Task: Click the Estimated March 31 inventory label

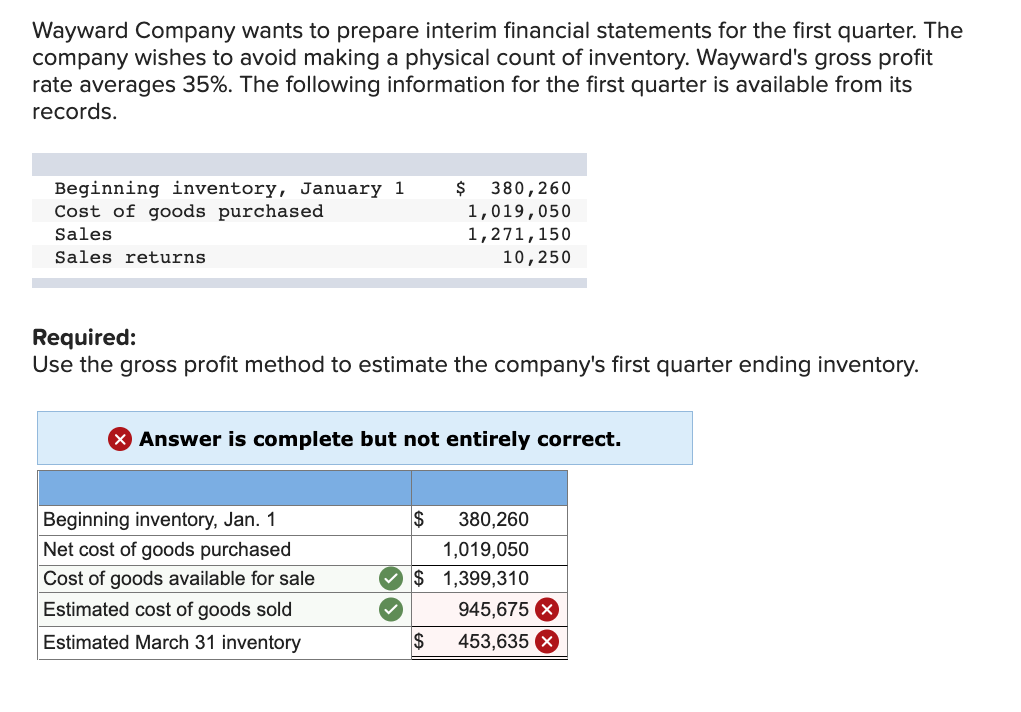Action: click(x=172, y=642)
